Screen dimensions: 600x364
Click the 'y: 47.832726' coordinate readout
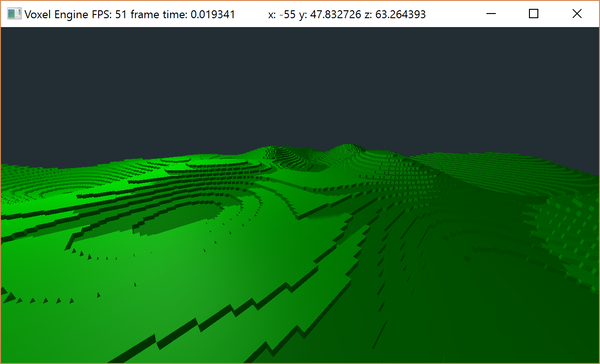pos(330,15)
